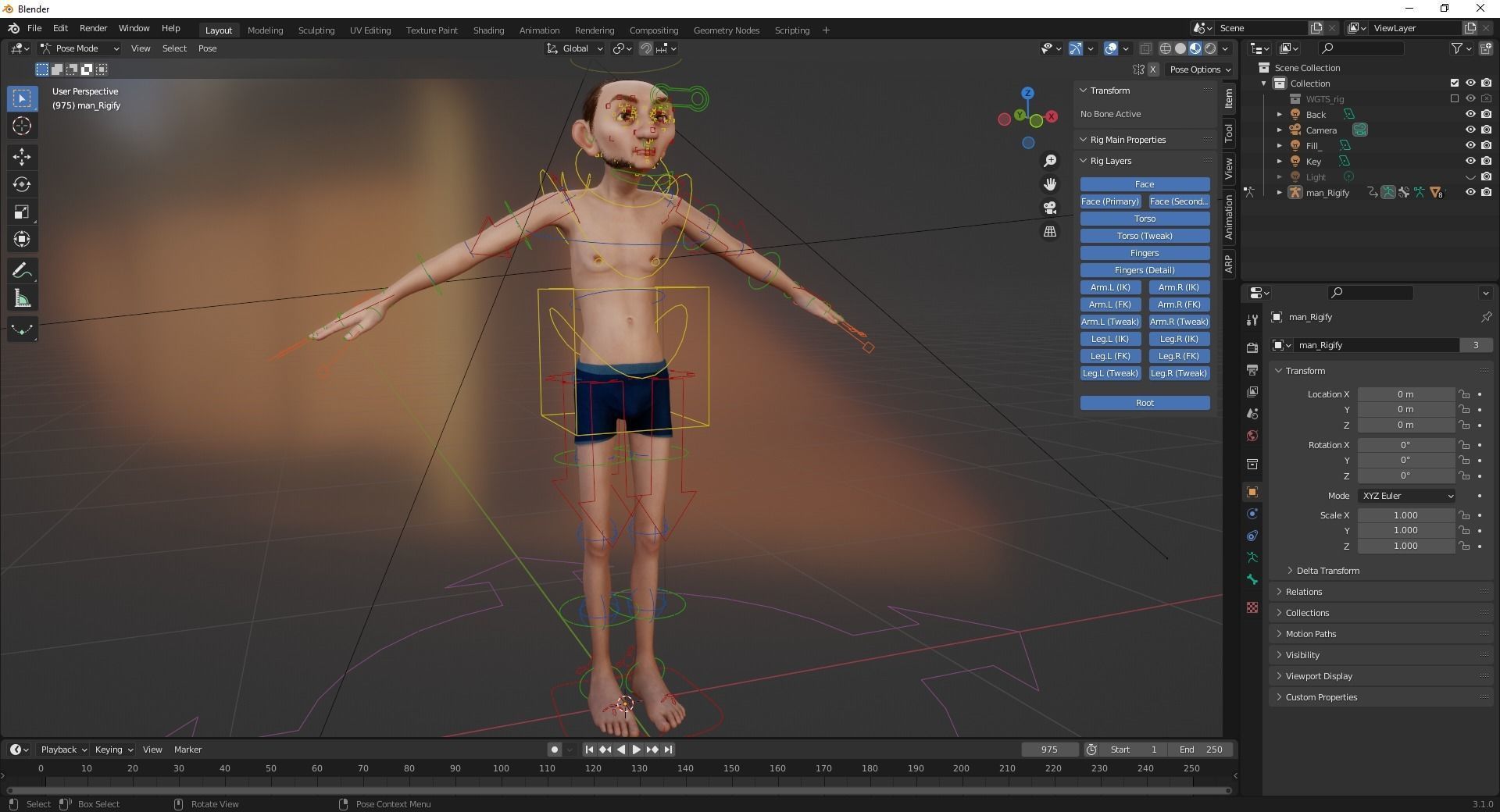Choose the Annotate tool
The width and height of the screenshot is (1500, 812).
(x=22, y=271)
